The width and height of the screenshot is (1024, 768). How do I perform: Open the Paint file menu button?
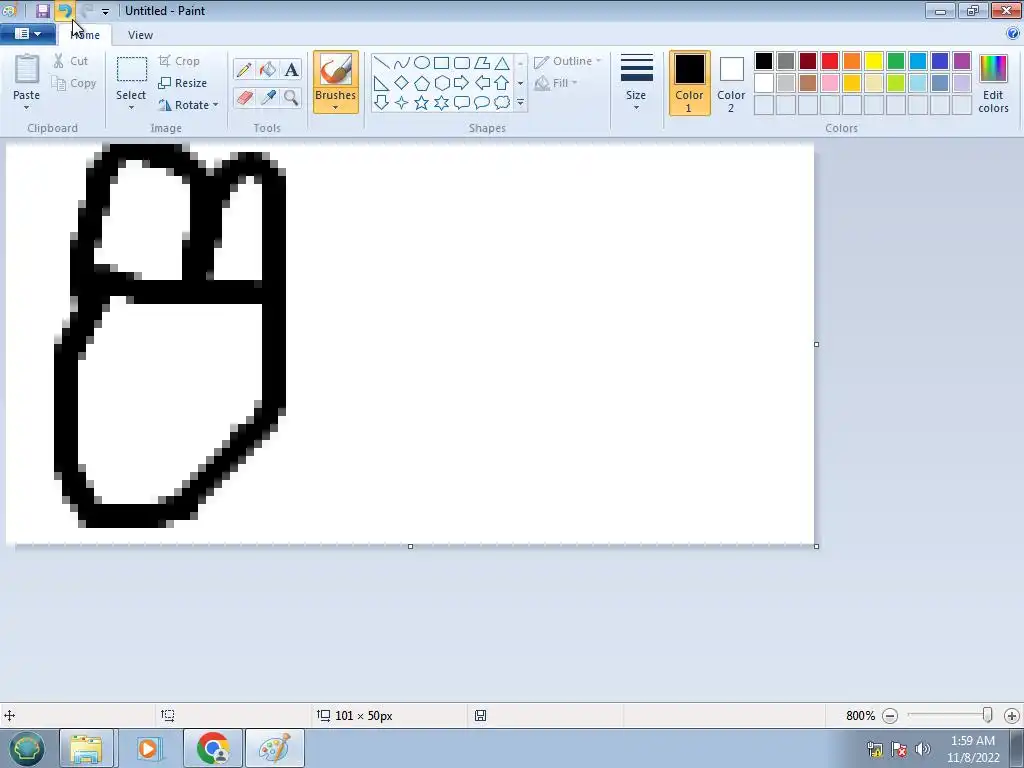point(27,34)
